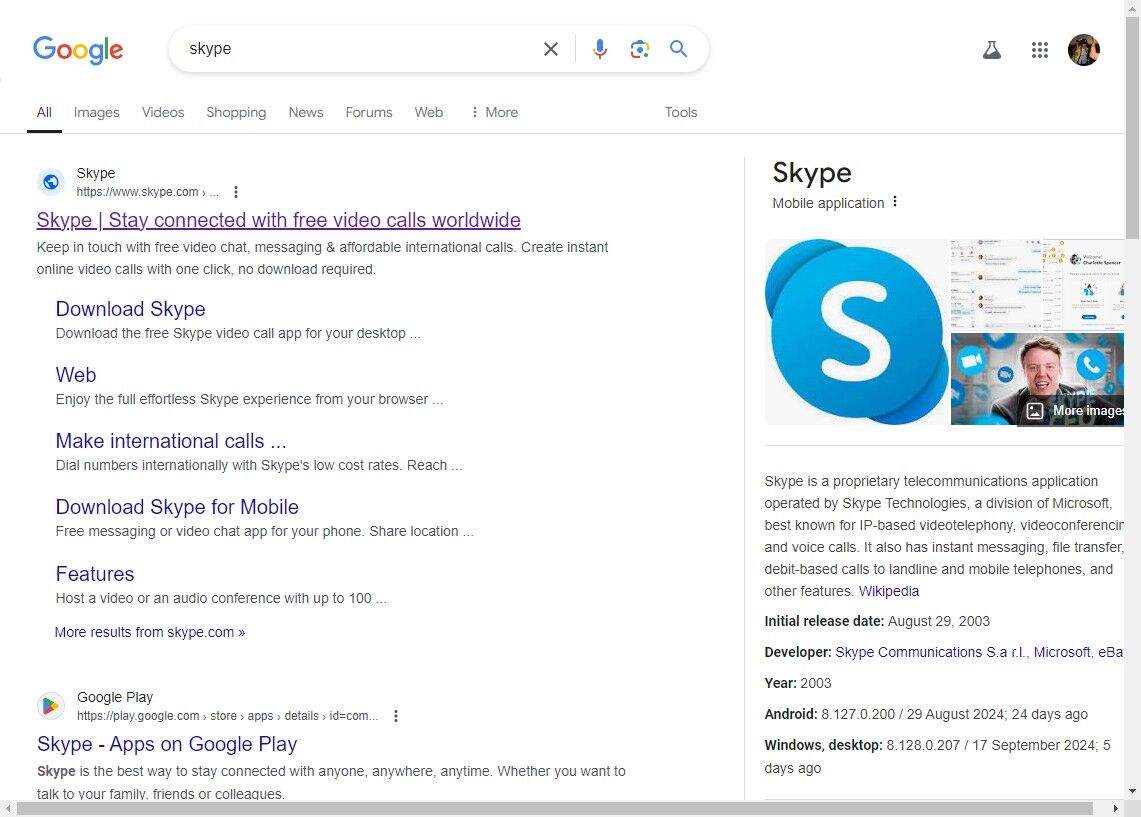The width and height of the screenshot is (1141, 817).
Task: Open Search Labs flask icon
Action: tap(992, 49)
